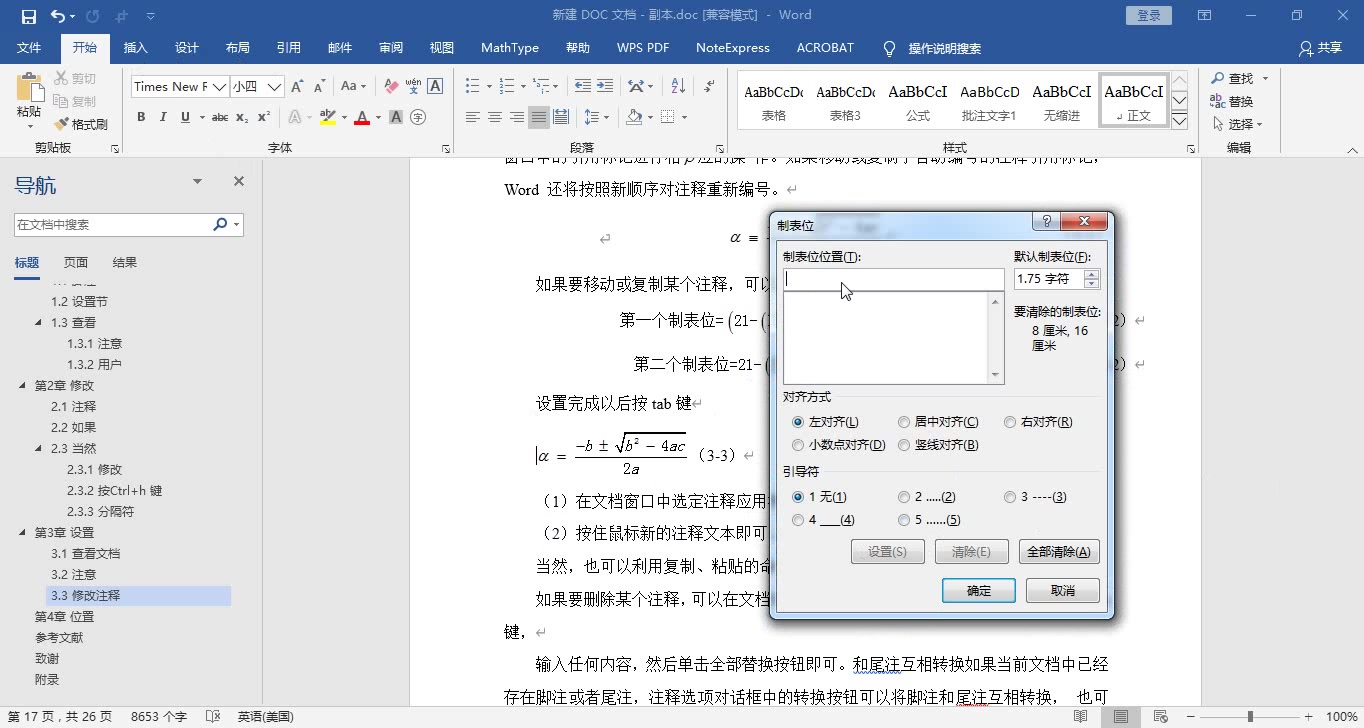The width and height of the screenshot is (1364, 728).
Task: Apply Underline formatting
Action: tap(185, 117)
